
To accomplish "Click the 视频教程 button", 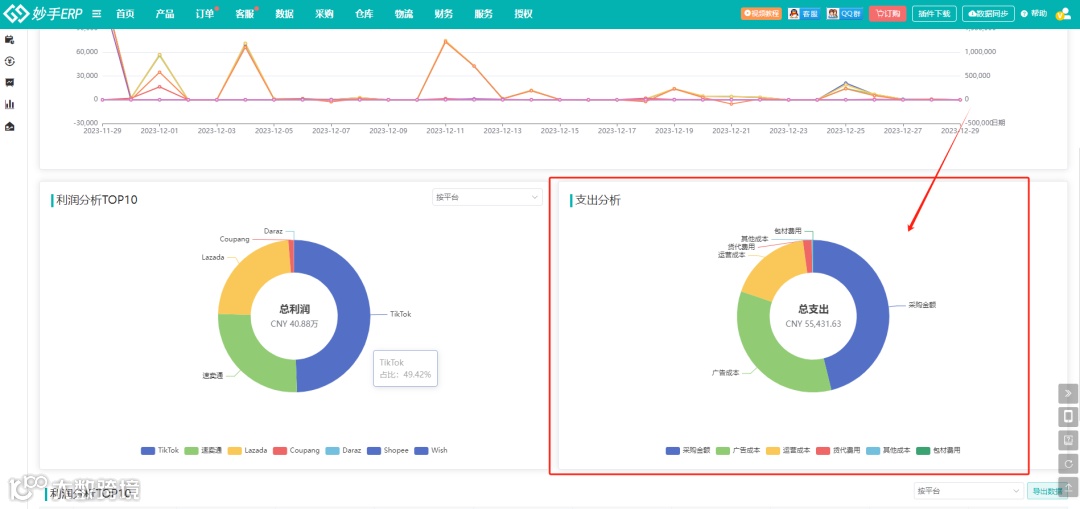I will click(761, 14).
